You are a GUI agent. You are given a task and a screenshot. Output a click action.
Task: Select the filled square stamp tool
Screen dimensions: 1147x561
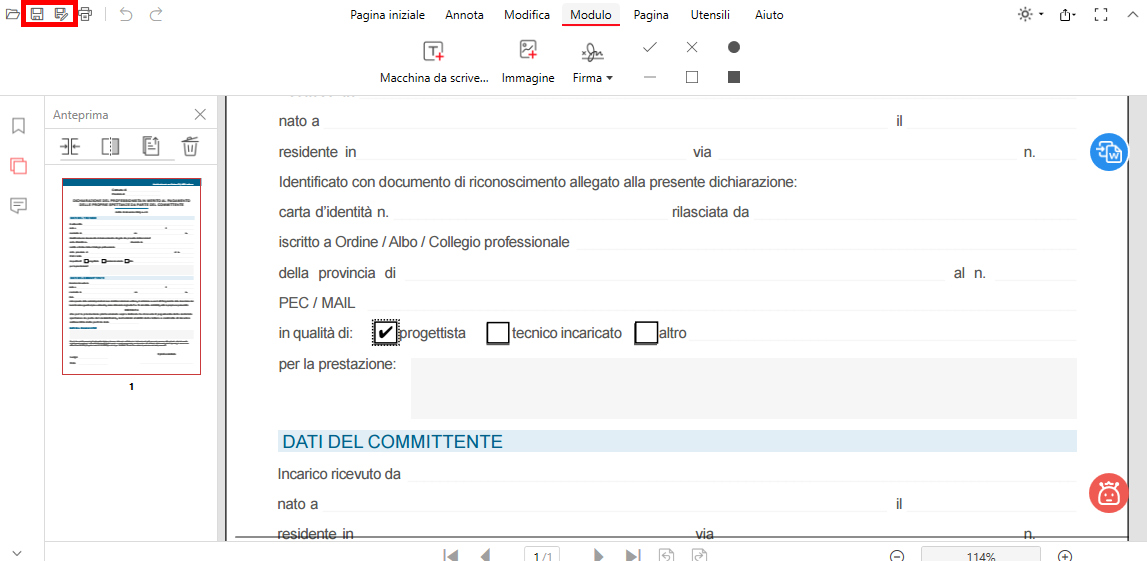click(x=734, y=77)
